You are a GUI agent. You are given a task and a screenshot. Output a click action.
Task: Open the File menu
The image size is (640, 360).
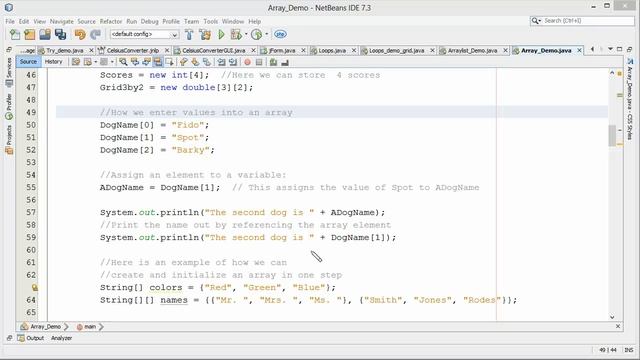[10, 21]
